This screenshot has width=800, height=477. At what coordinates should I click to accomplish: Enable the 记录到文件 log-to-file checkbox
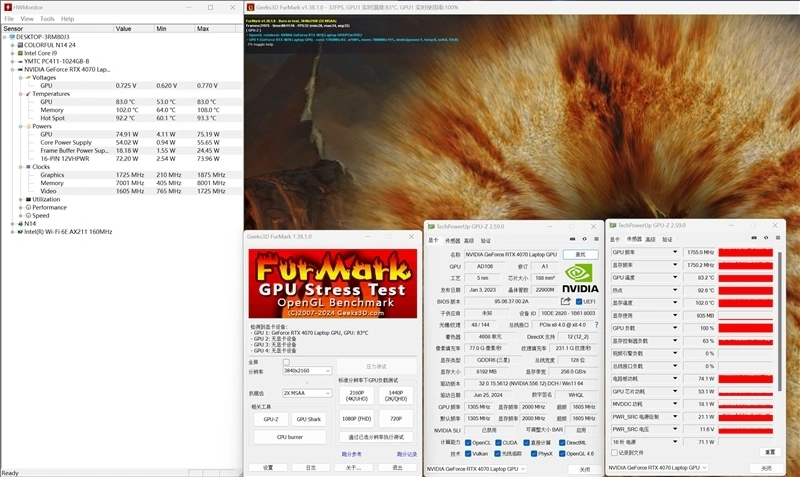click(614, 453)
